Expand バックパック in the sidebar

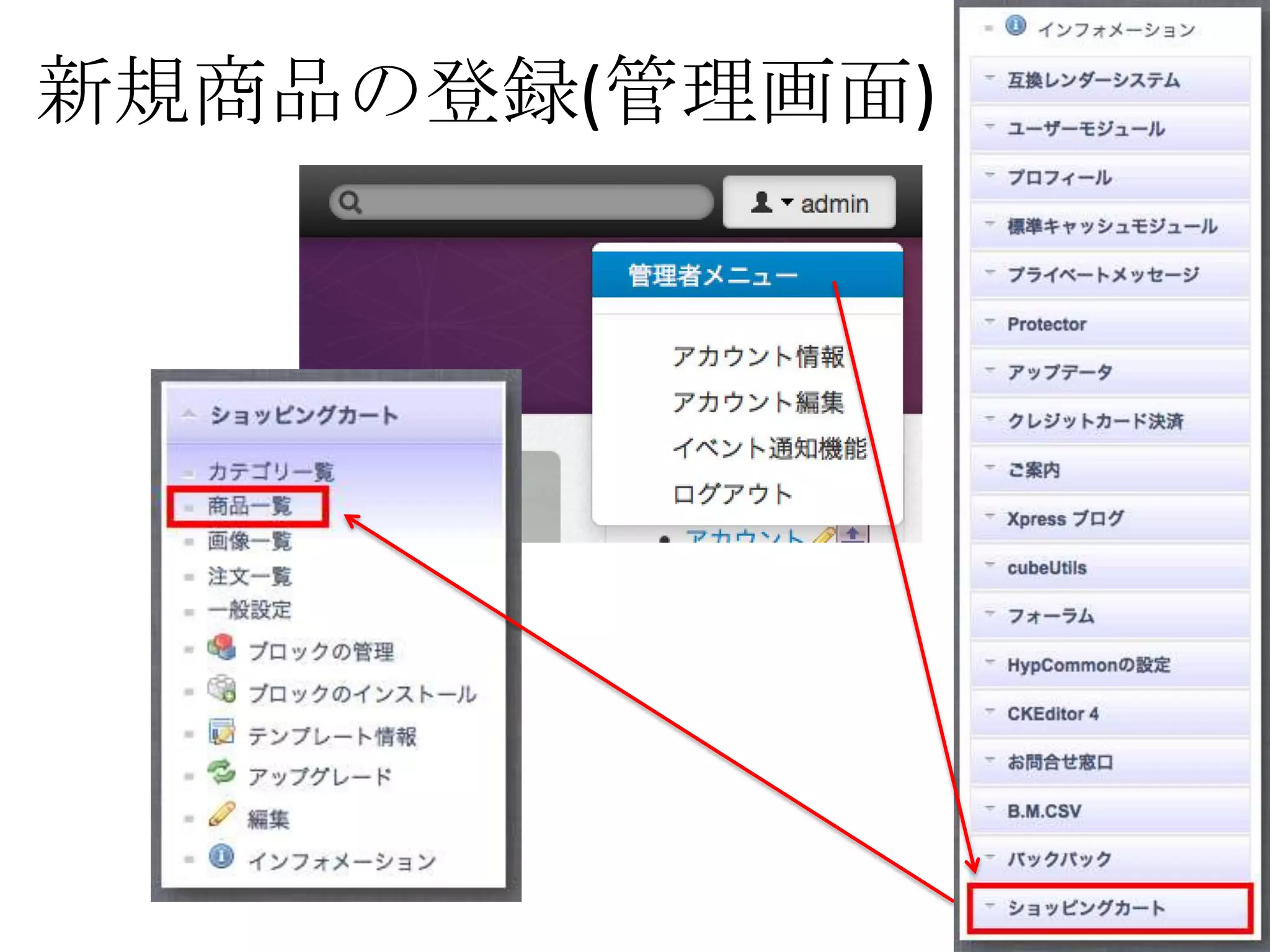pos(1110,859)
